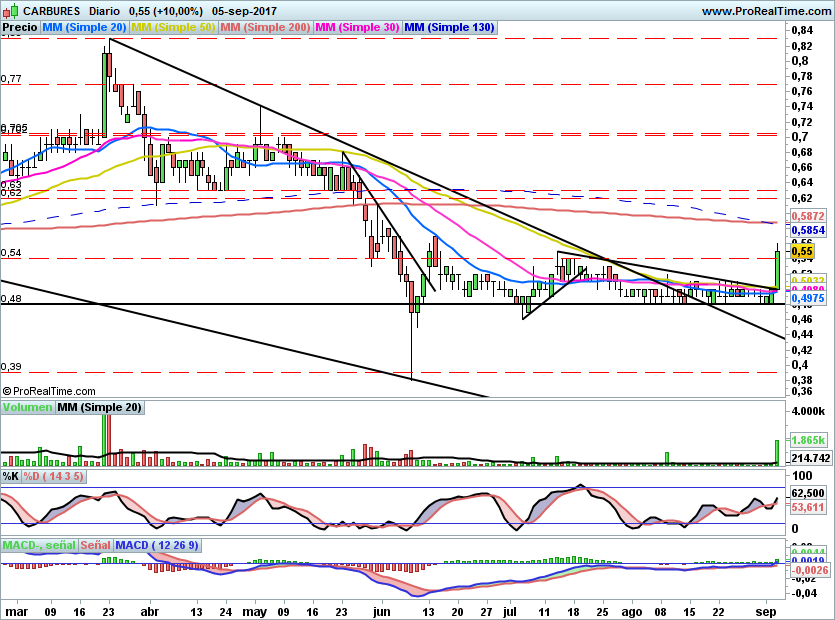Screen dimensions: 835x620
Task: Open the MM (Simple 30) magenta label
Action: pos(357,27)
